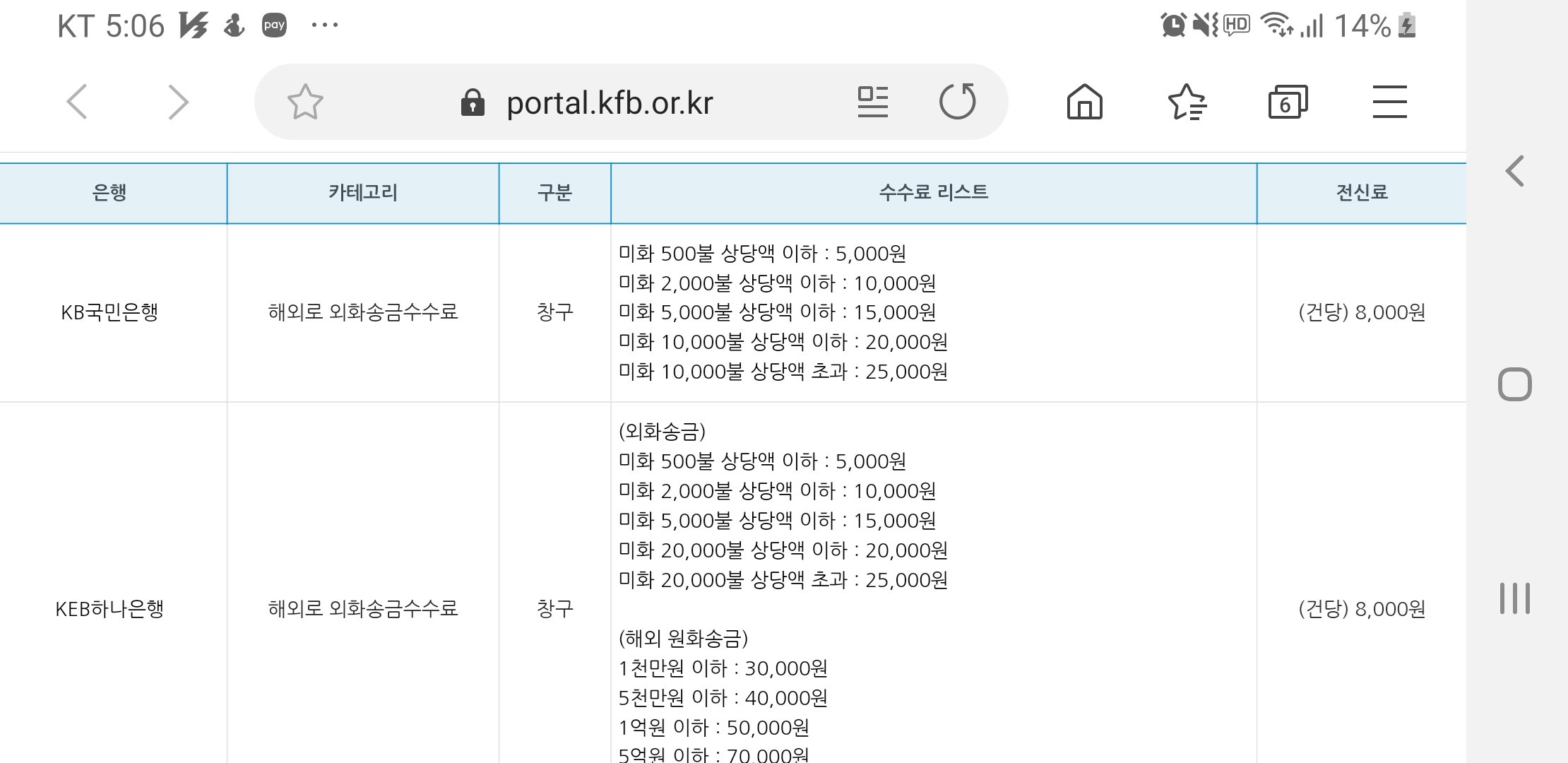This screenshot has height=763, width=1568.
Task: Tap the home icon in the browser toolbar
Action: click(x=1084, y=101)
